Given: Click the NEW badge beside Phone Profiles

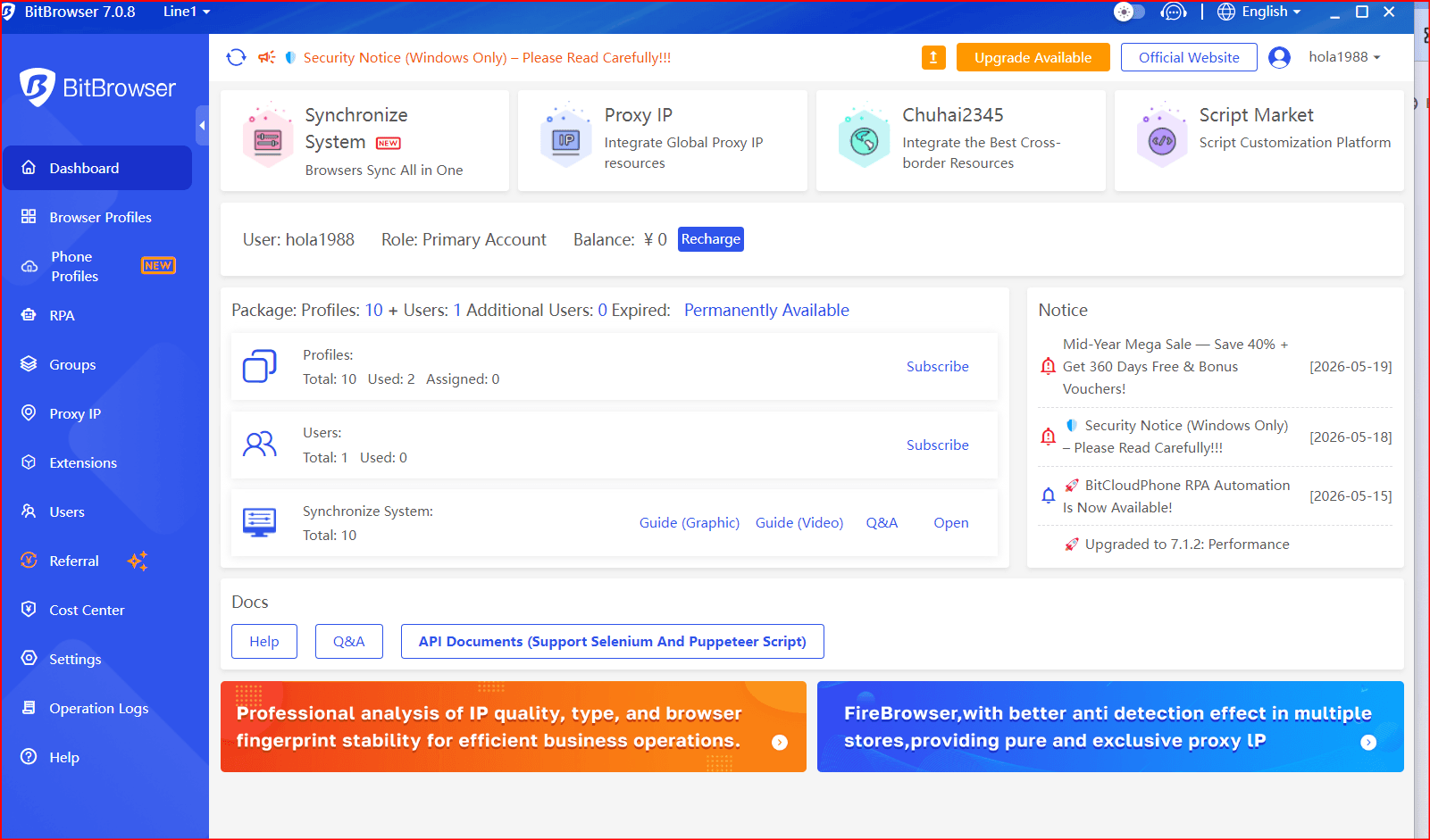Looking at the screenshot, I should click(x=158, y=266).
